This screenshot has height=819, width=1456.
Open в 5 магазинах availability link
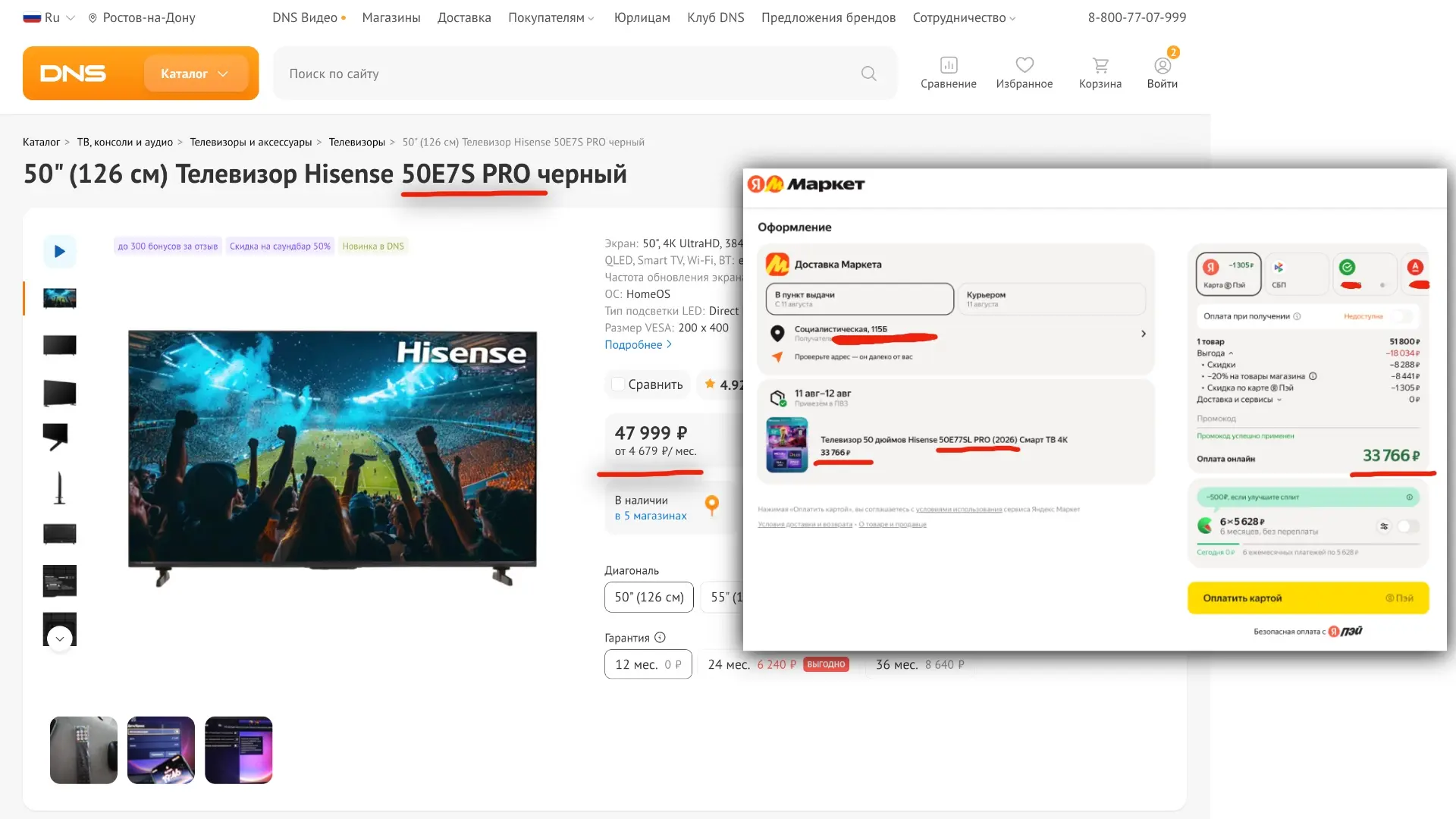click(x=651, y=516)
